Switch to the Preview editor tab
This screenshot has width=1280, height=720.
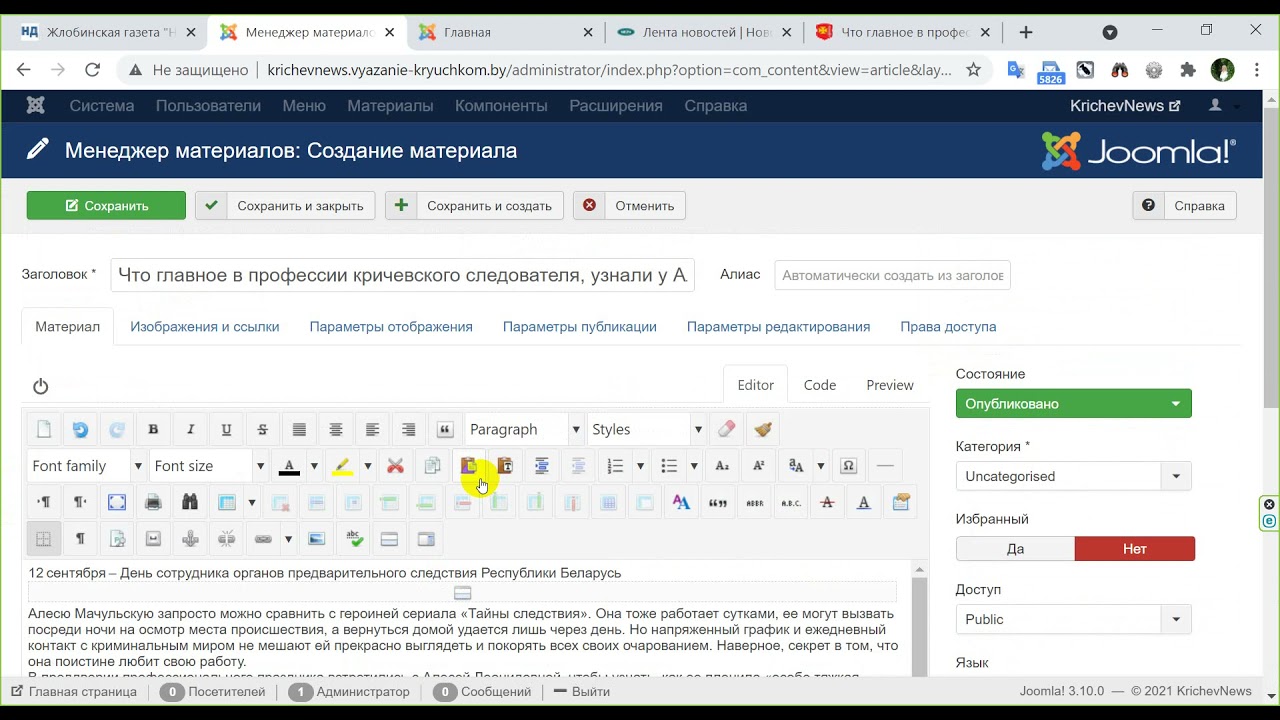click(x=890, y=385)
